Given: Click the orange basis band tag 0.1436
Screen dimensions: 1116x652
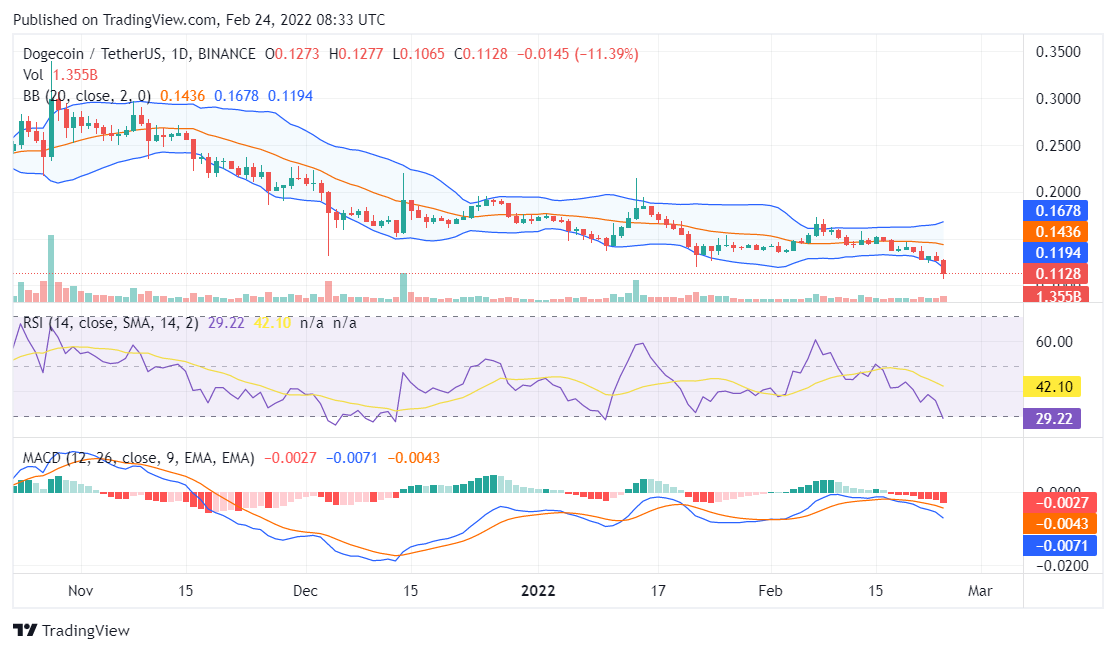Looking at the screenshot, I should point(1060,231).
